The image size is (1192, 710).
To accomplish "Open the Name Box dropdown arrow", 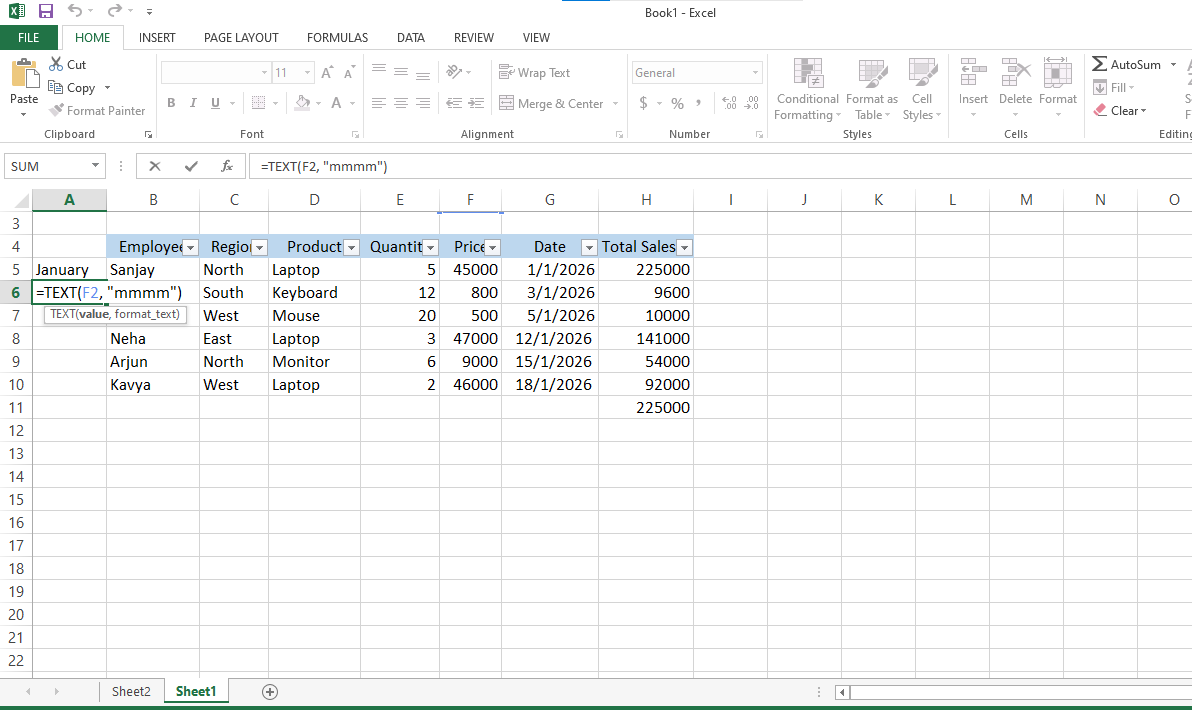I will point(96,167).
